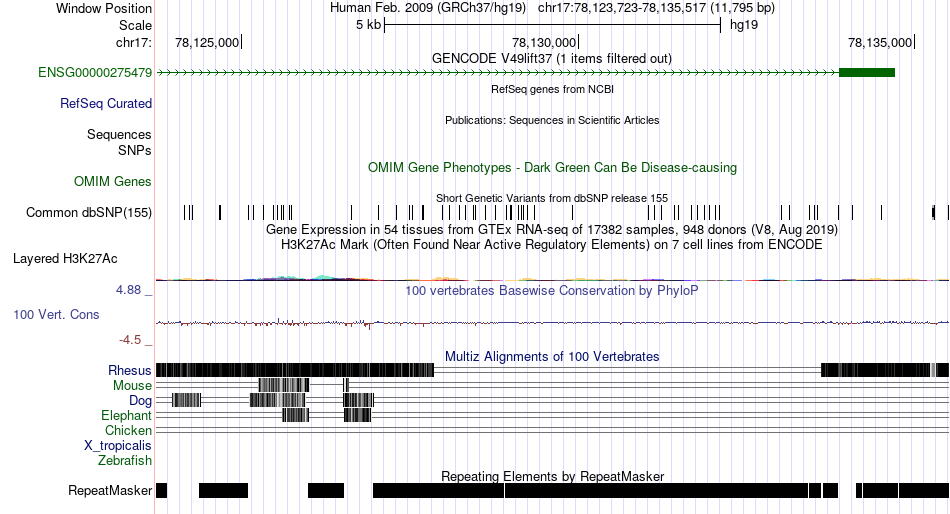The height and width of the screenshot is (514, 950).
Task: Click the Chicken alignment row label
Action: (x=128, y=430)
